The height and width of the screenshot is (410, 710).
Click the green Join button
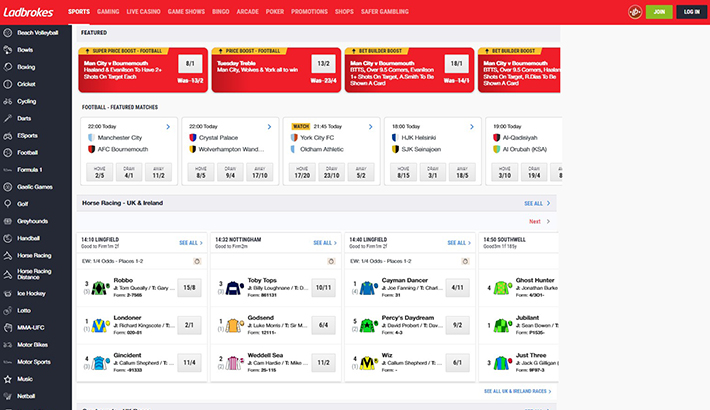(x=659, y=12)
